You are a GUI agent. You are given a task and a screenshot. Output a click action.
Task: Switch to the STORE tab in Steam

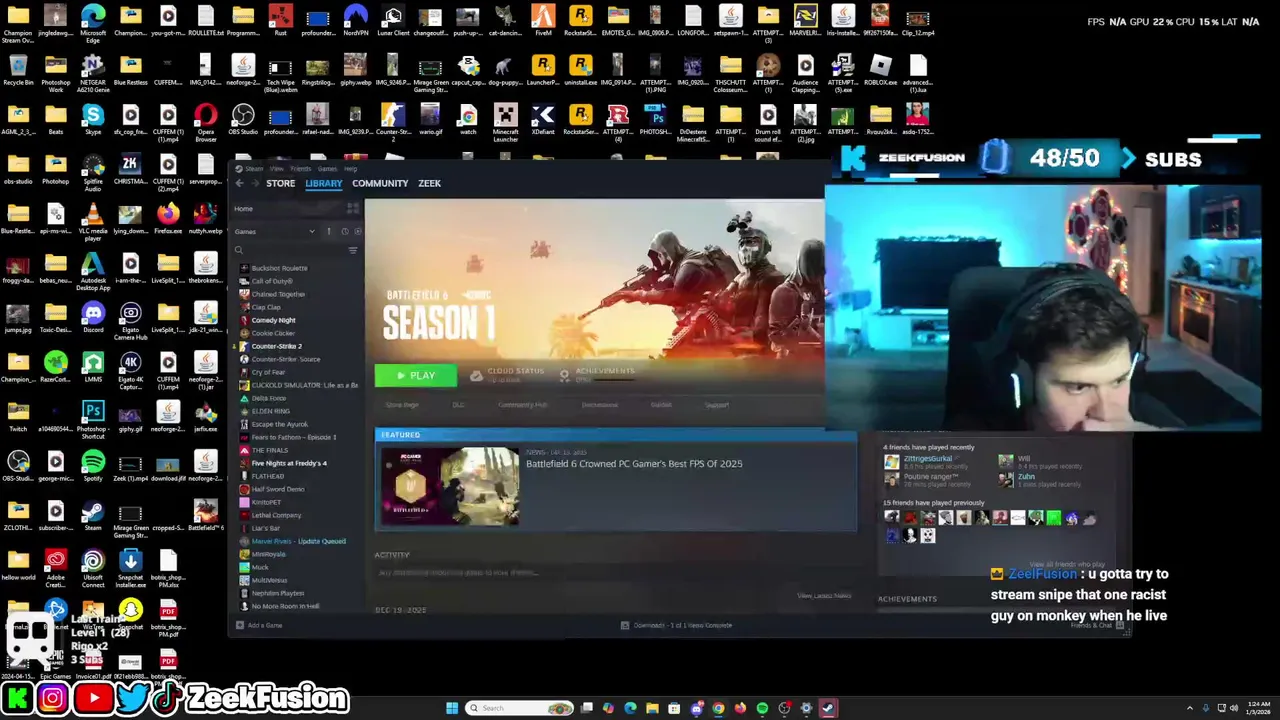click(280, 184)
